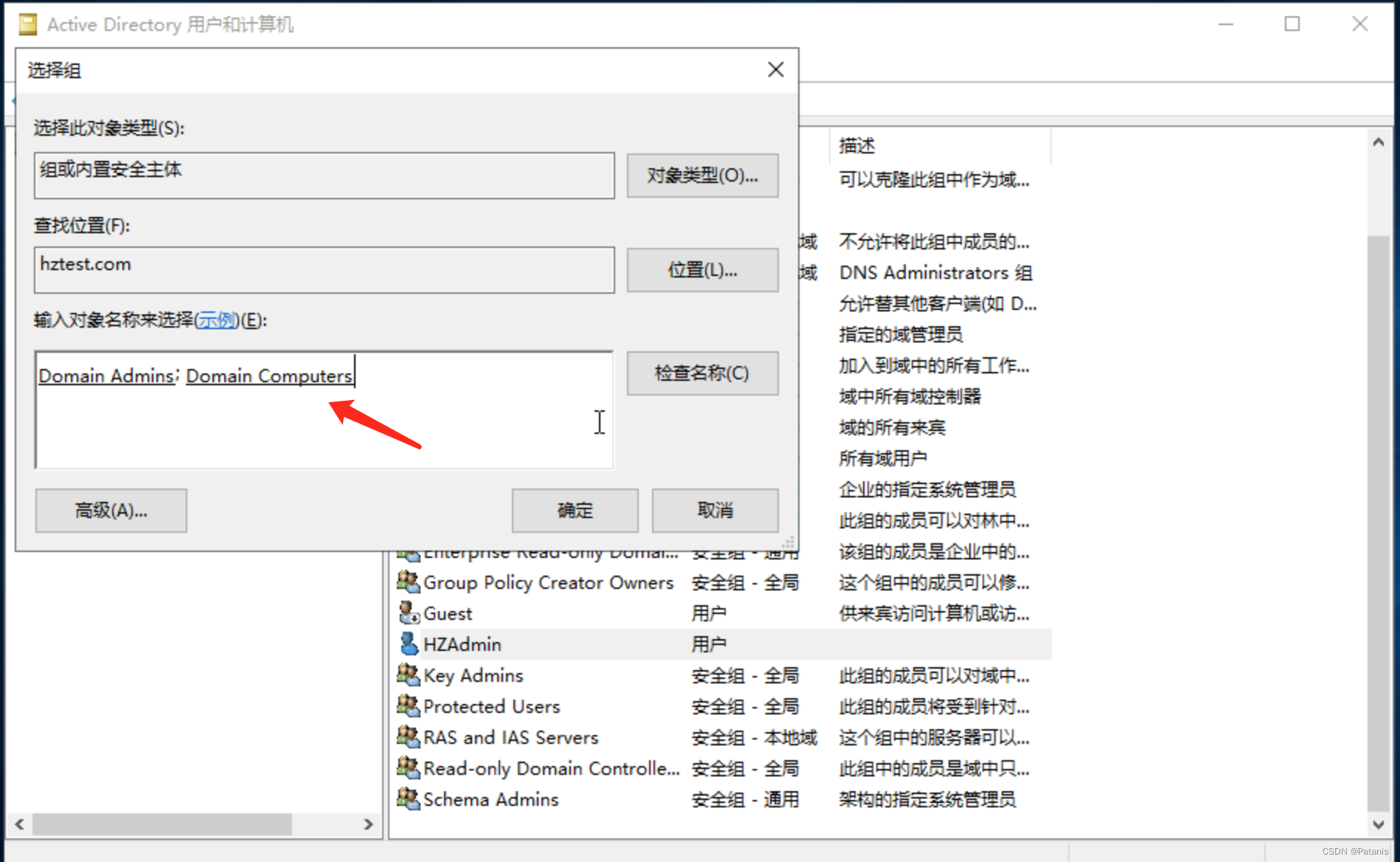The image size is (1400, 862).
Task: Open the 示例 examples link
Action: [x=217, y=320]
